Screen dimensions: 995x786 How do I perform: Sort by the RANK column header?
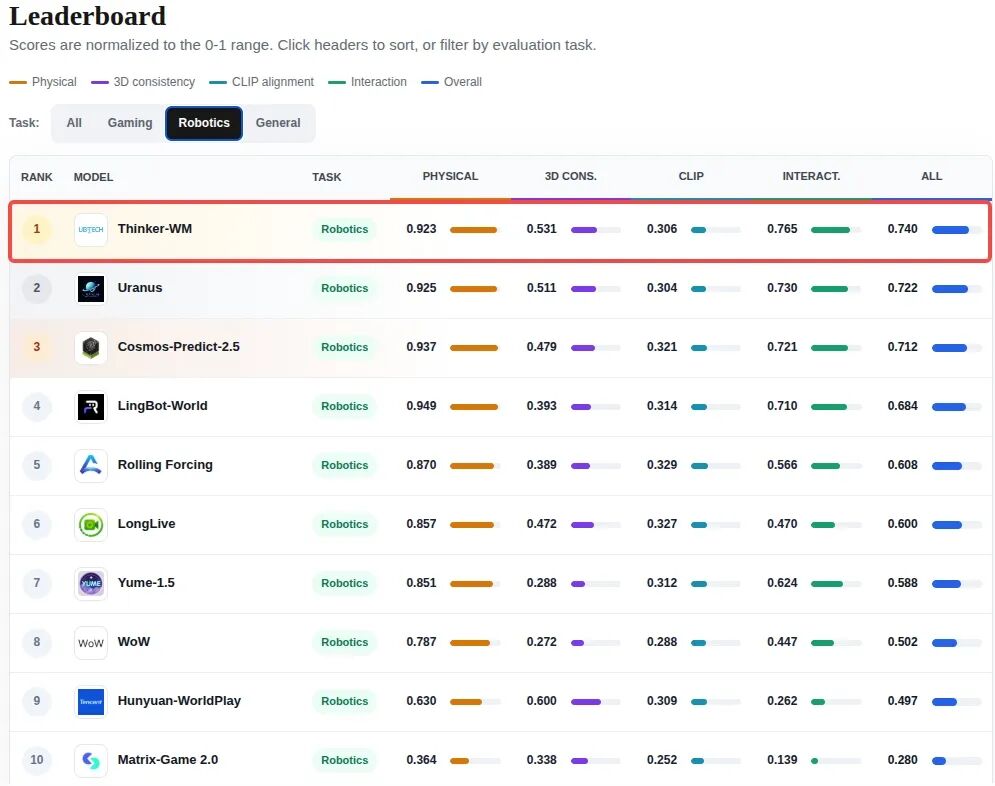click(x=37, y=177)
